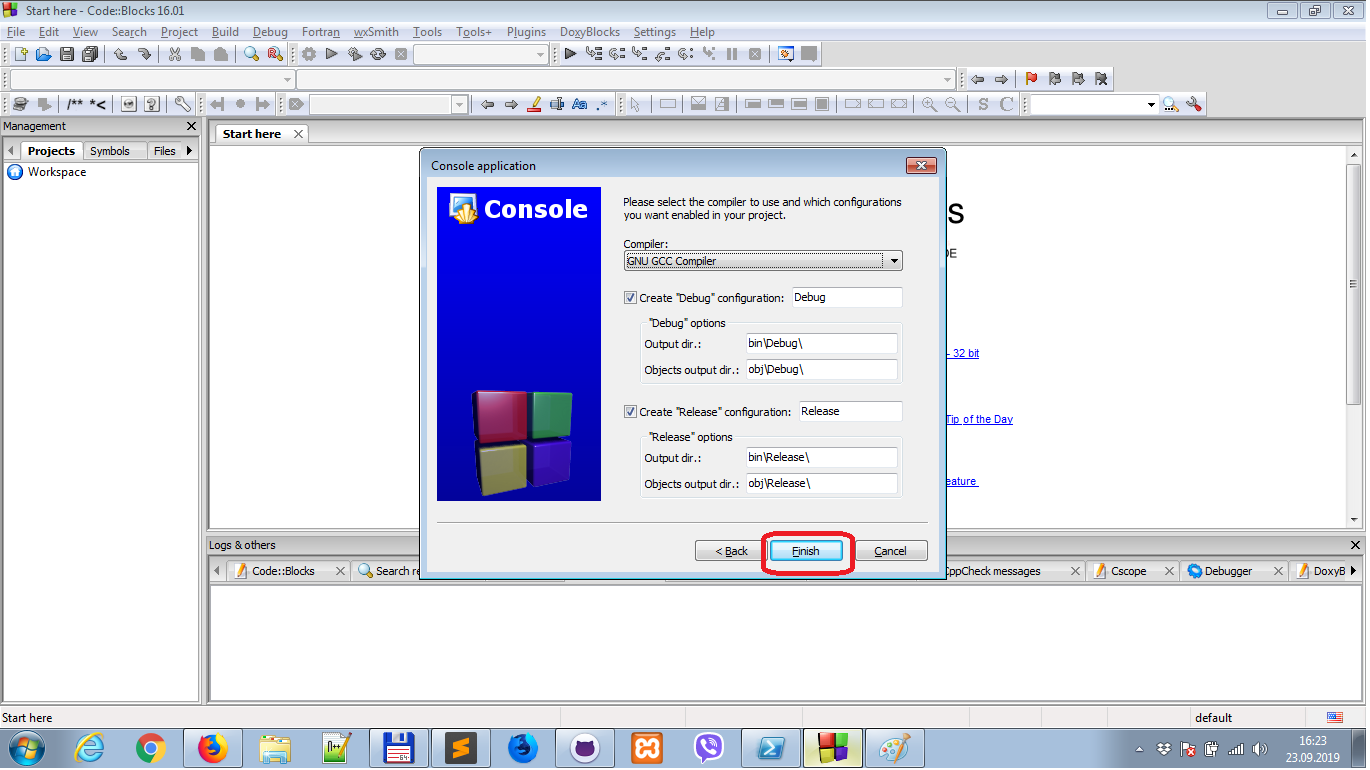Uncheck Create "Debug" configuration checkbox
The height and width of the screenshot is (770, 1370).
tap(630, 297)
